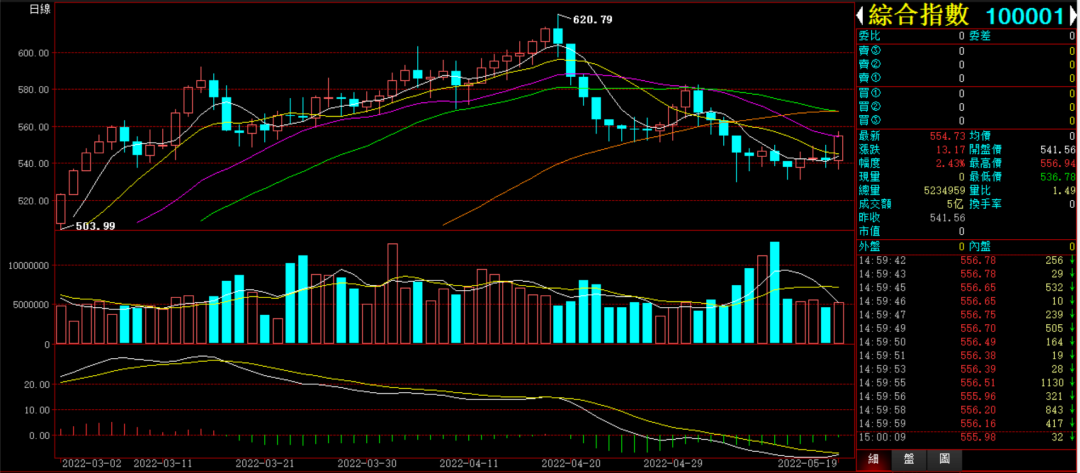The image size is (1080, 473).
Task: Click the 幅度 value 2.43%
Action: (951, 163)
